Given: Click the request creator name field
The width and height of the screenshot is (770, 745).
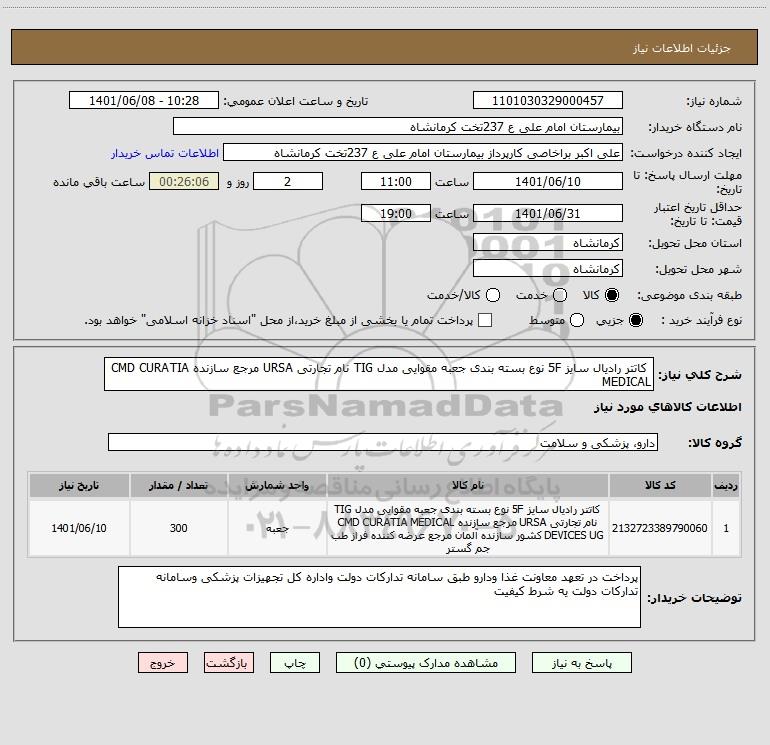Looking at the screenshot, I should point(423,153).
